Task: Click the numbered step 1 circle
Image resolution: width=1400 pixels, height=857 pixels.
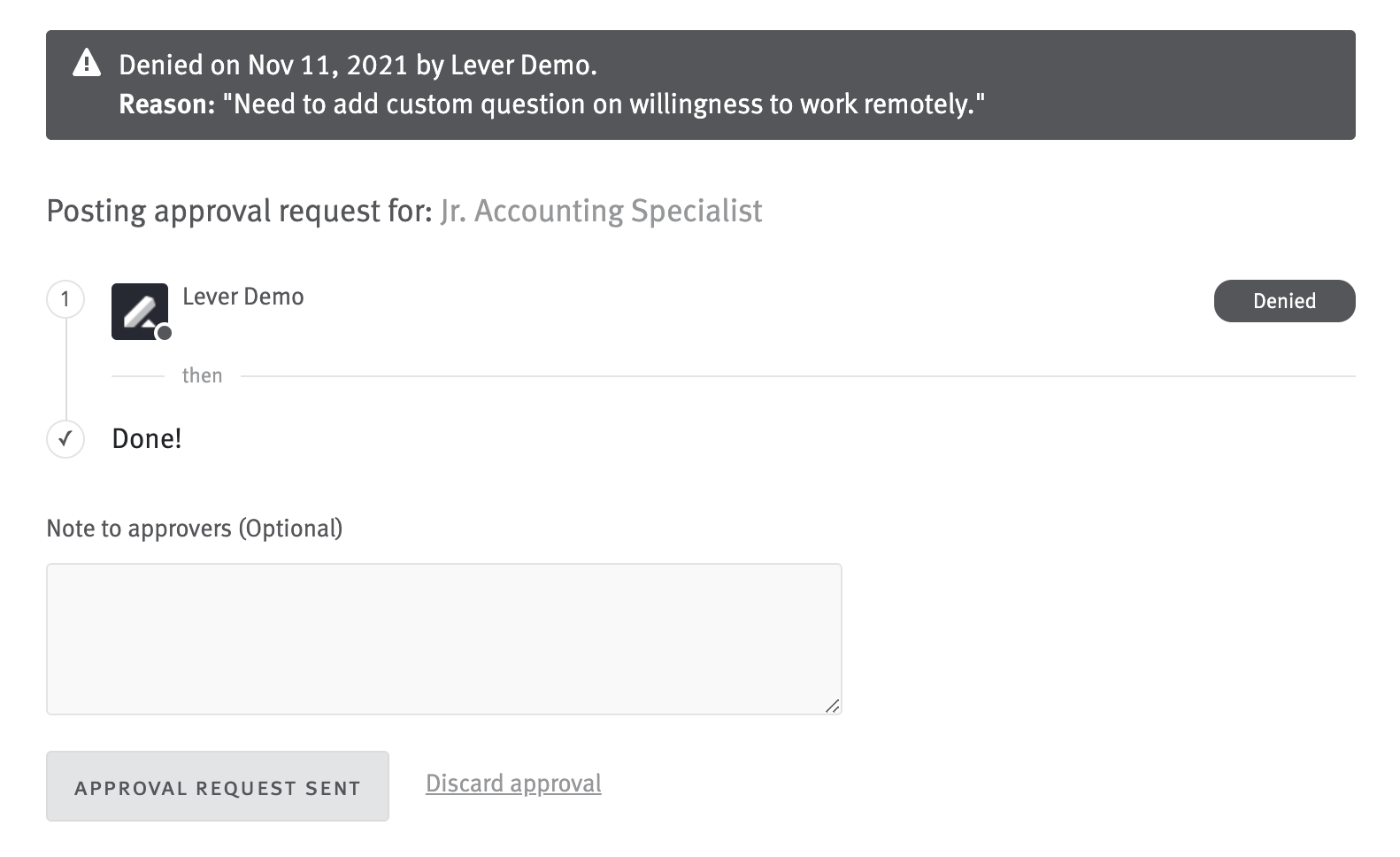Action: (65, 298)
